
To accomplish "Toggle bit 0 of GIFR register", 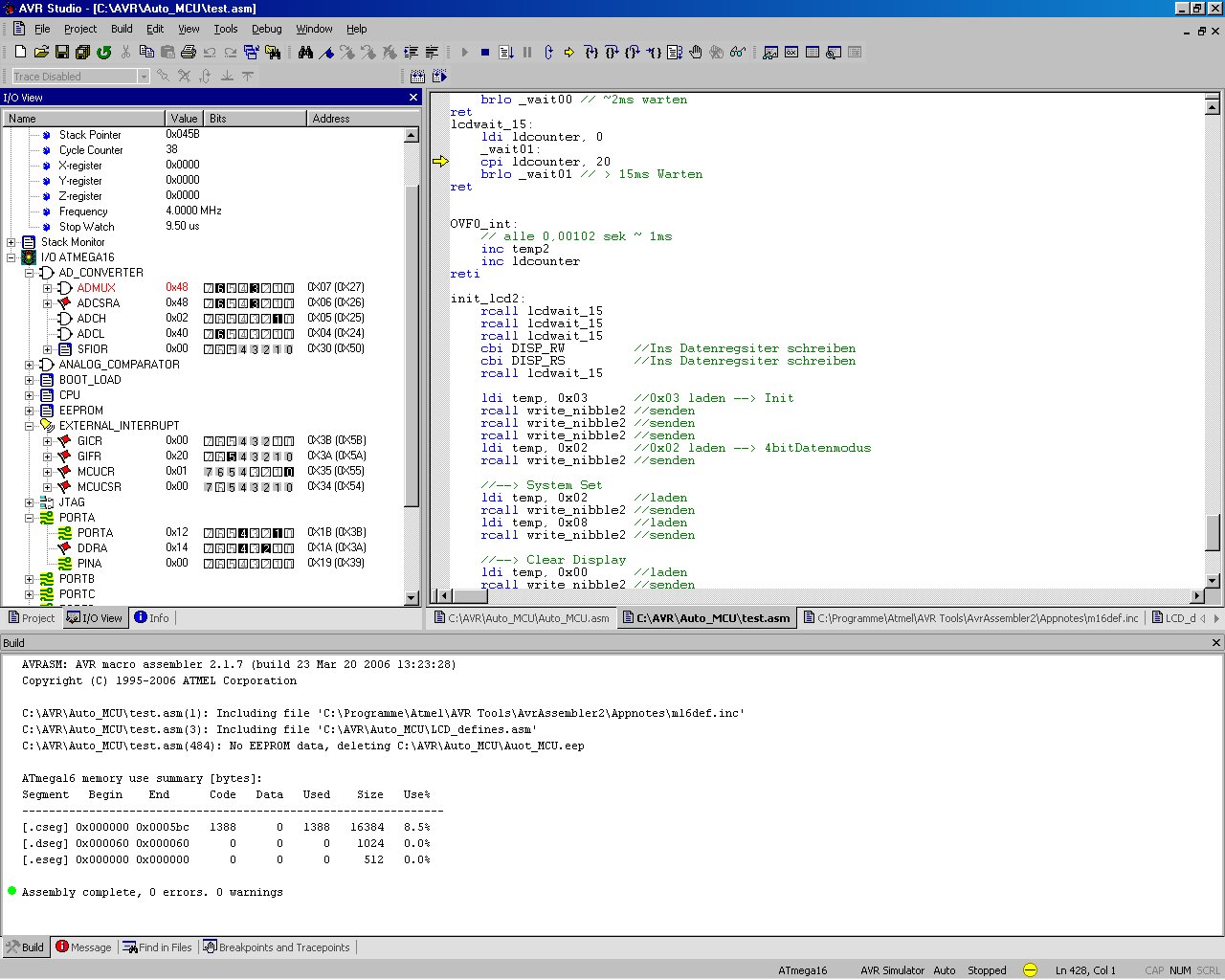I will click(289, 457).
